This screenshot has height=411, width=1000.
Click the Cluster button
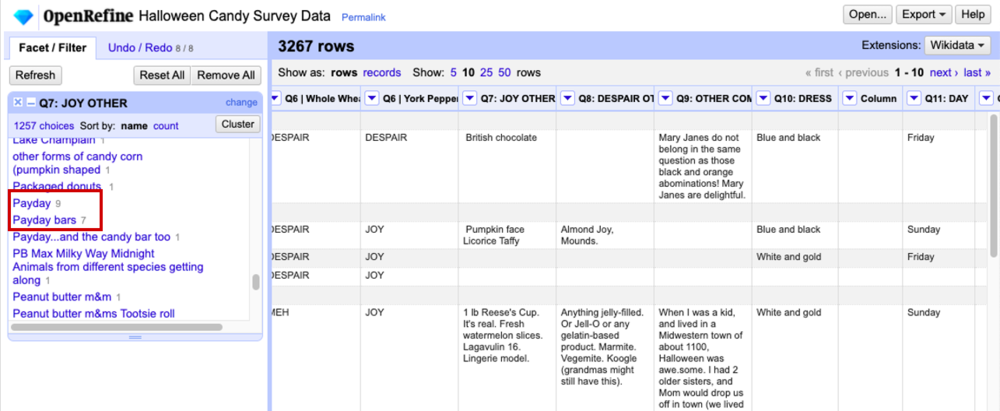pyautogui.click(x=238, y=124)
